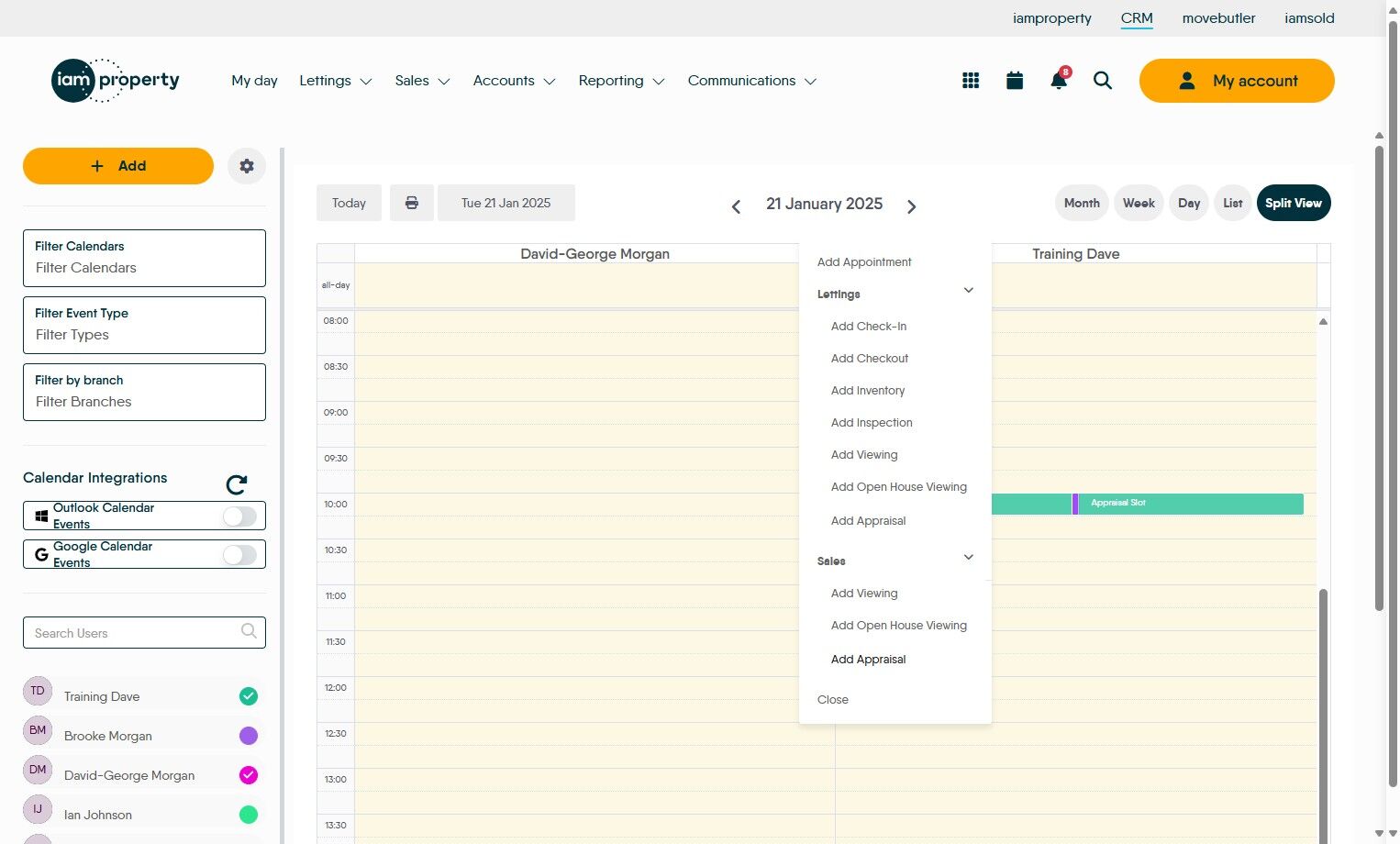Image resolution: width=1400 pixels, height=844 pixels.
Task: Choose Add Appraisal under Lettings
Action: coord(868,521)
